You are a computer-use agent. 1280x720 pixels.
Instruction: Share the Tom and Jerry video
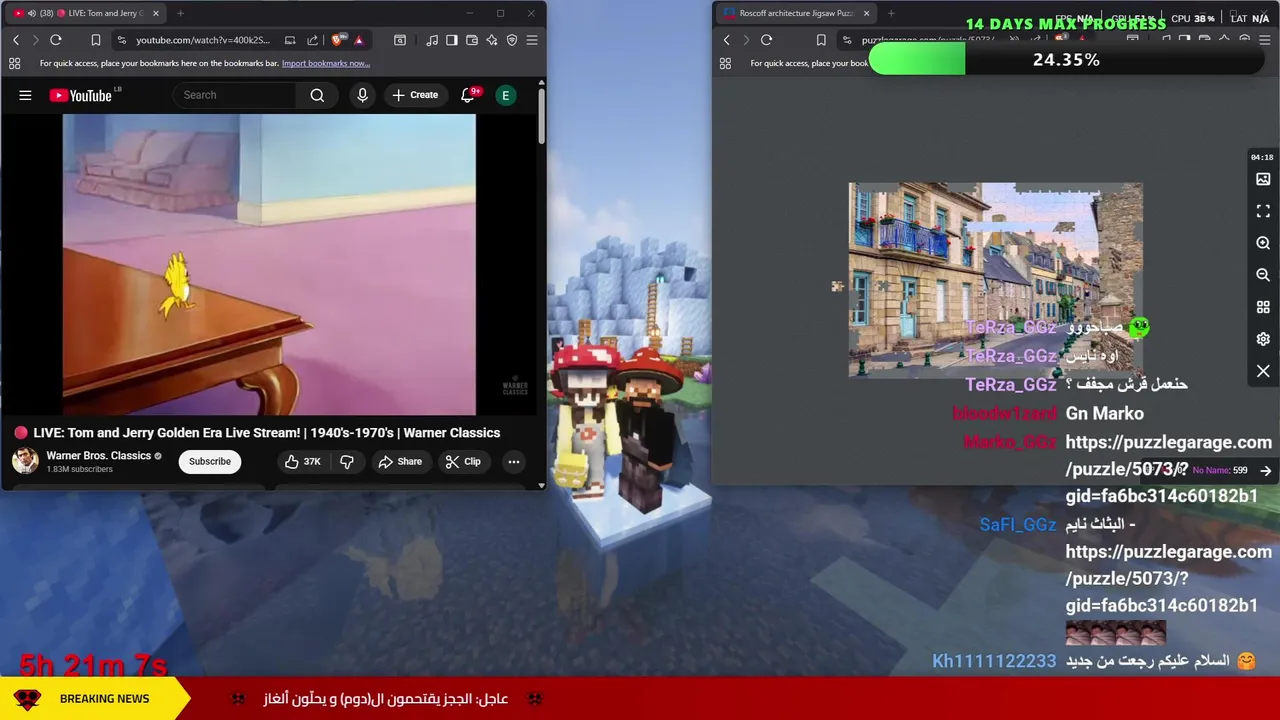tap(400, 461)
